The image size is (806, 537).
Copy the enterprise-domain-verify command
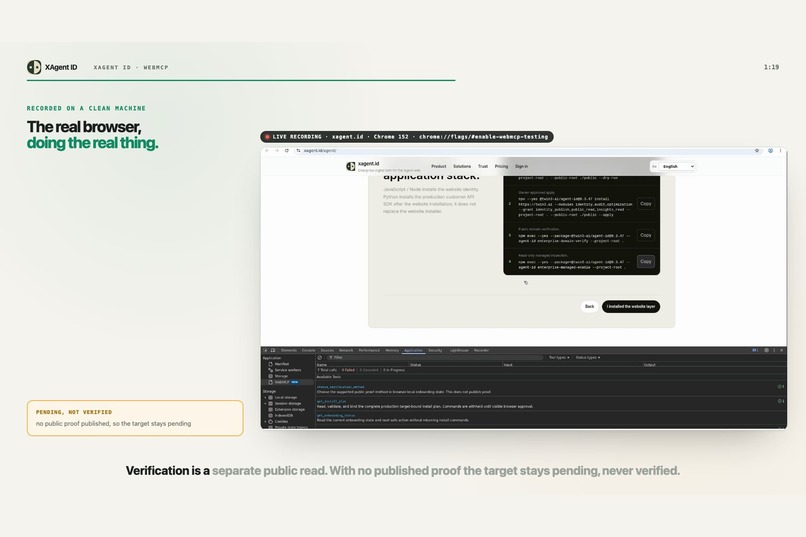[x=646, y=235]
